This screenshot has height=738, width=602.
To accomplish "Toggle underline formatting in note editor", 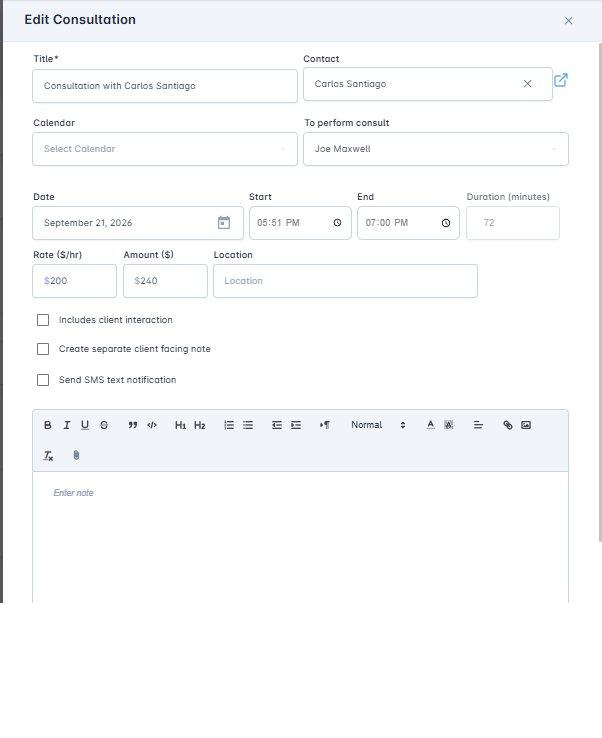I will [x=85, y=425].
